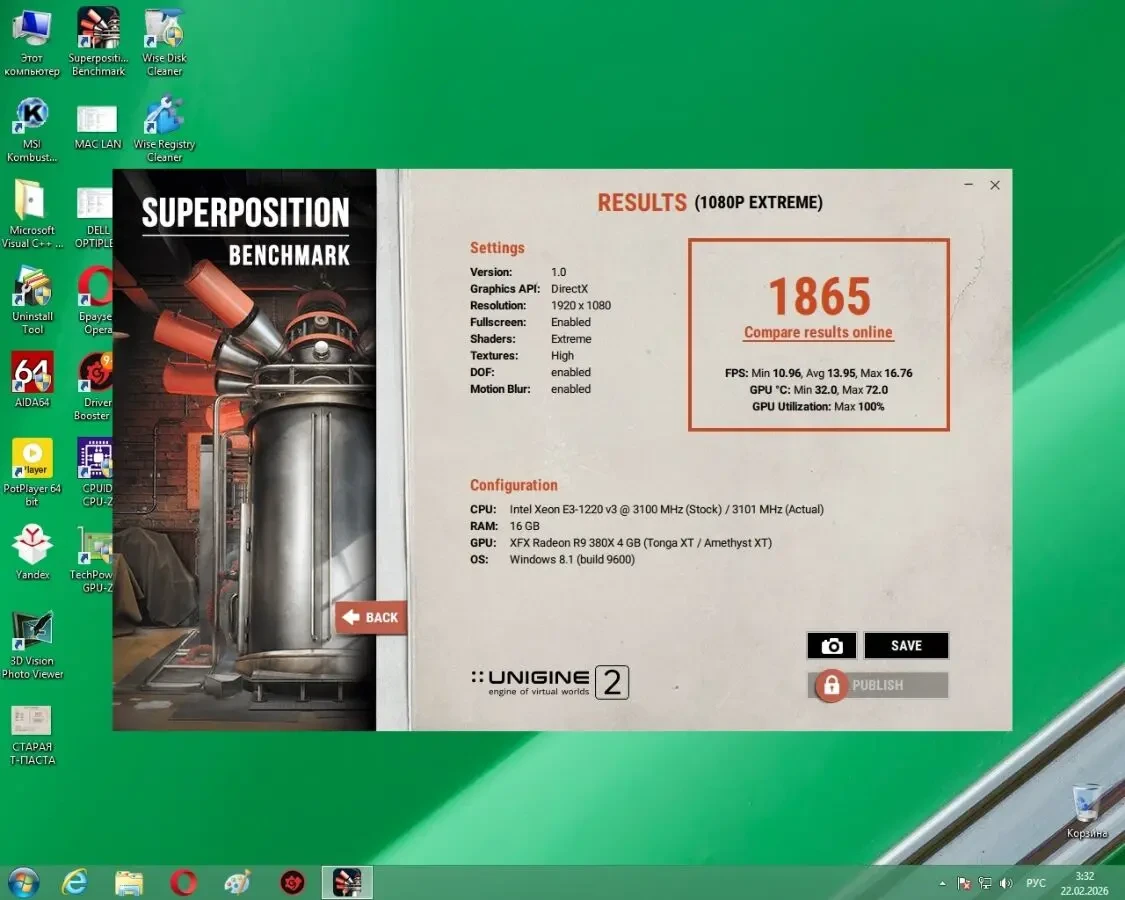The height and width of the screenshot is (900, 1125).
Task: Click the locked PUBLISH button
Action: pos(877,685)
